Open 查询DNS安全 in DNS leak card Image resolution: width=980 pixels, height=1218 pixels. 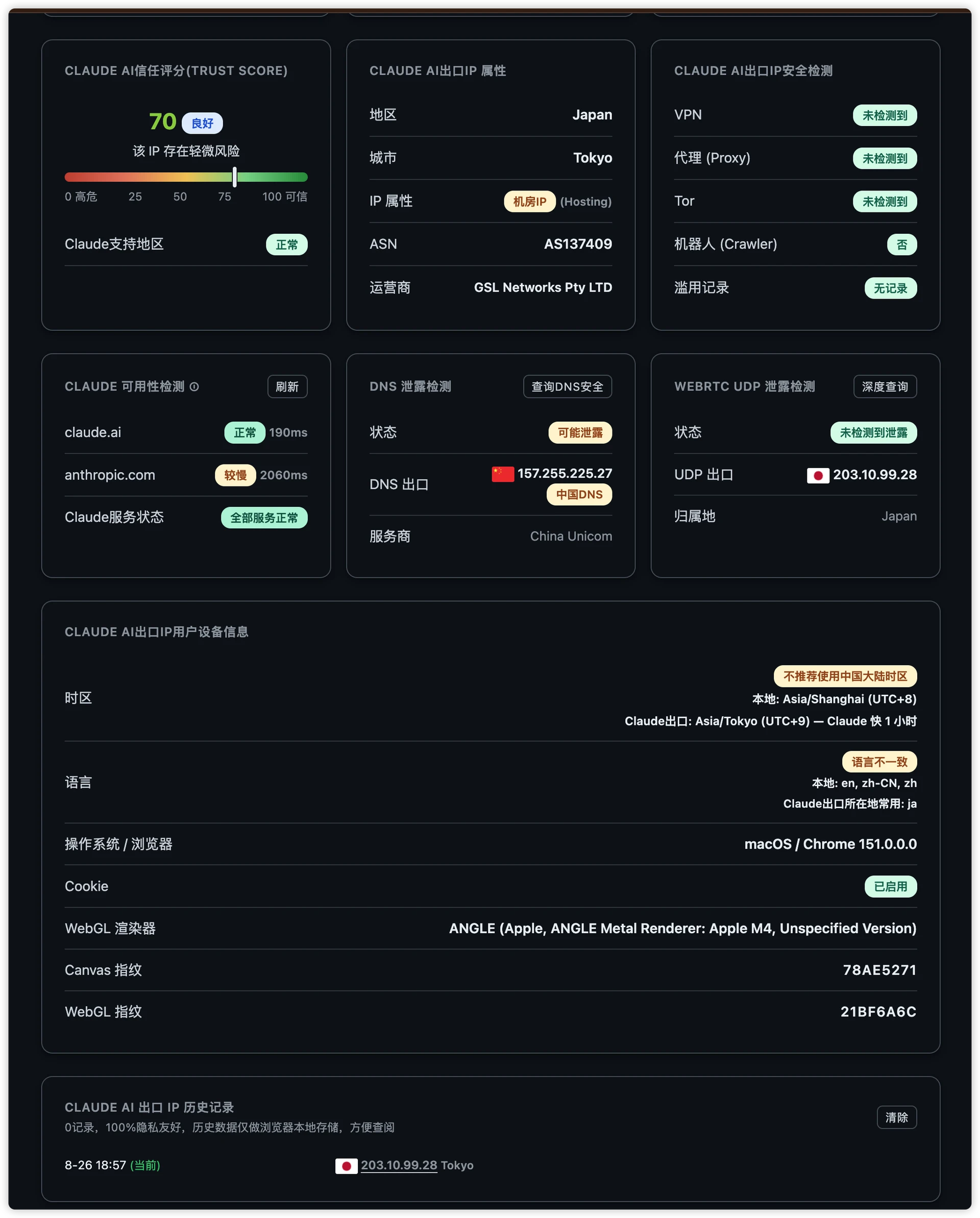pyautogui.click(x=567, y=386)
